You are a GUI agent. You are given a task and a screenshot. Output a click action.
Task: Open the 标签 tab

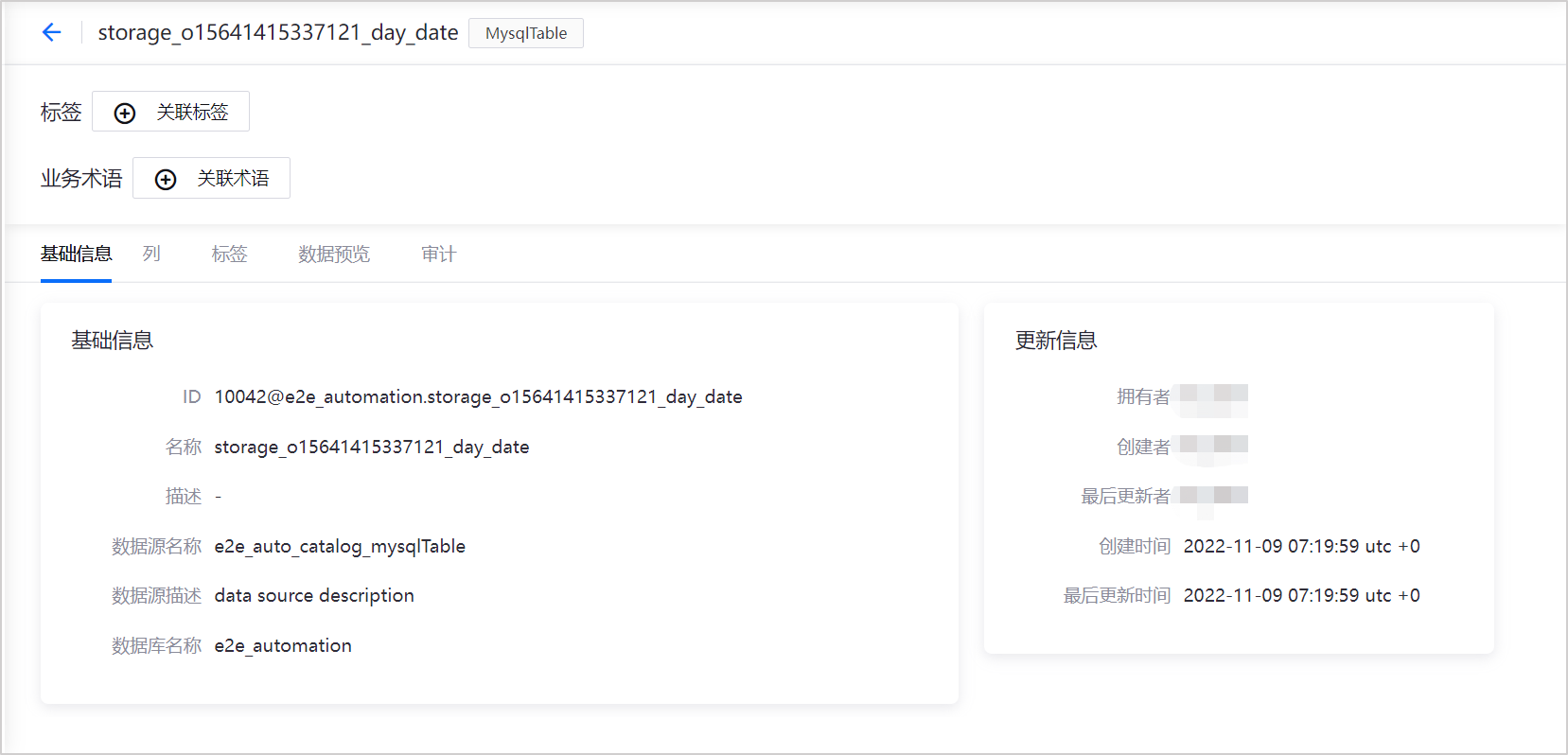[229, 254]
